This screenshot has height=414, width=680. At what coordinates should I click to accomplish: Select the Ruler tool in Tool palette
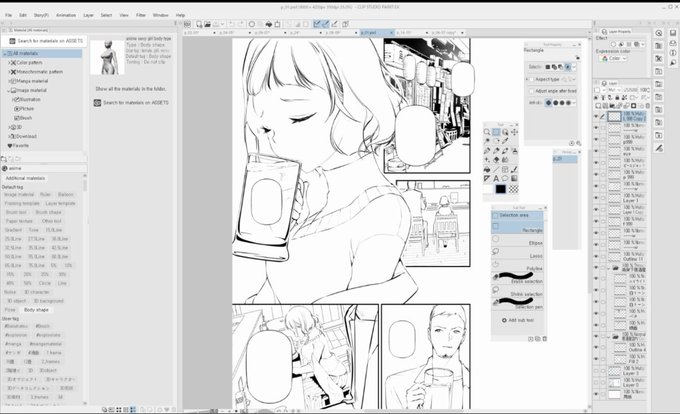(487, 178)
